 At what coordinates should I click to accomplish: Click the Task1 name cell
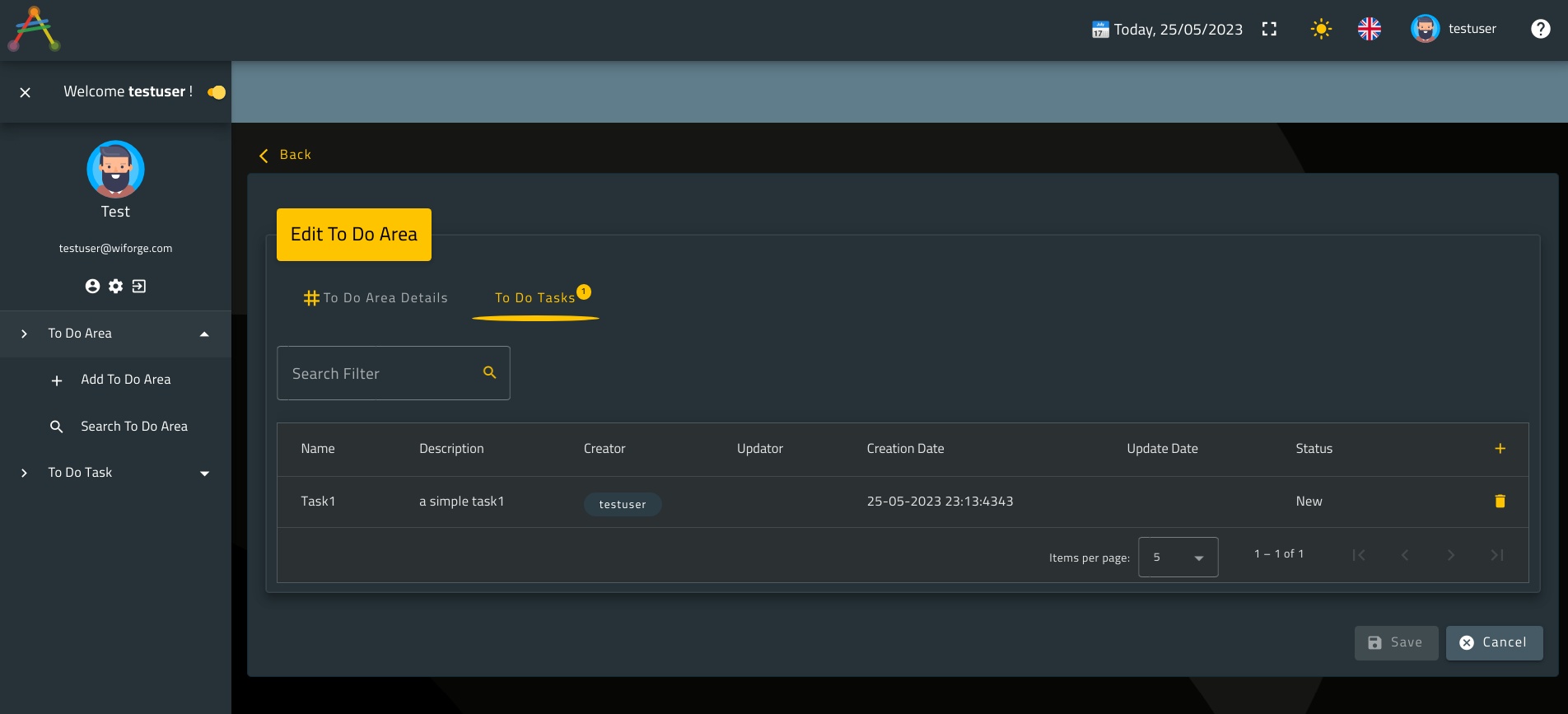pyautogui.click(x=318, y=502)
